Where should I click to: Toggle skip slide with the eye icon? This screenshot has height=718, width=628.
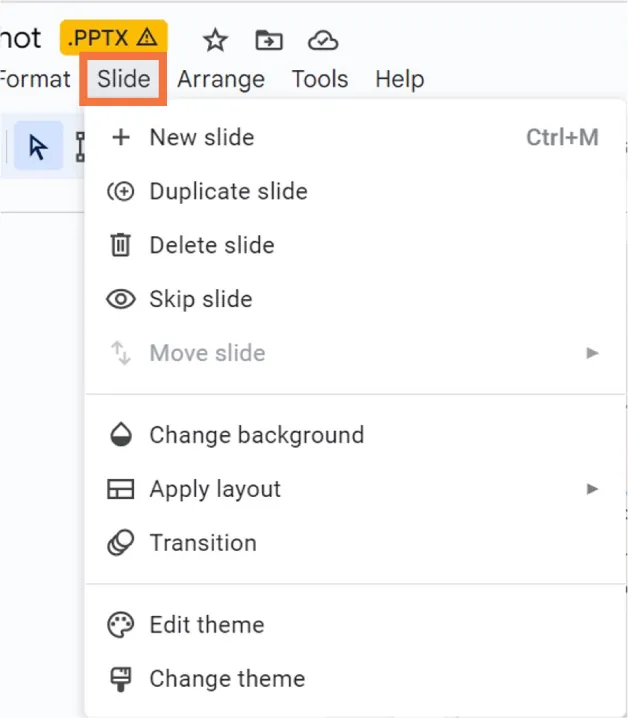[121, 299]
